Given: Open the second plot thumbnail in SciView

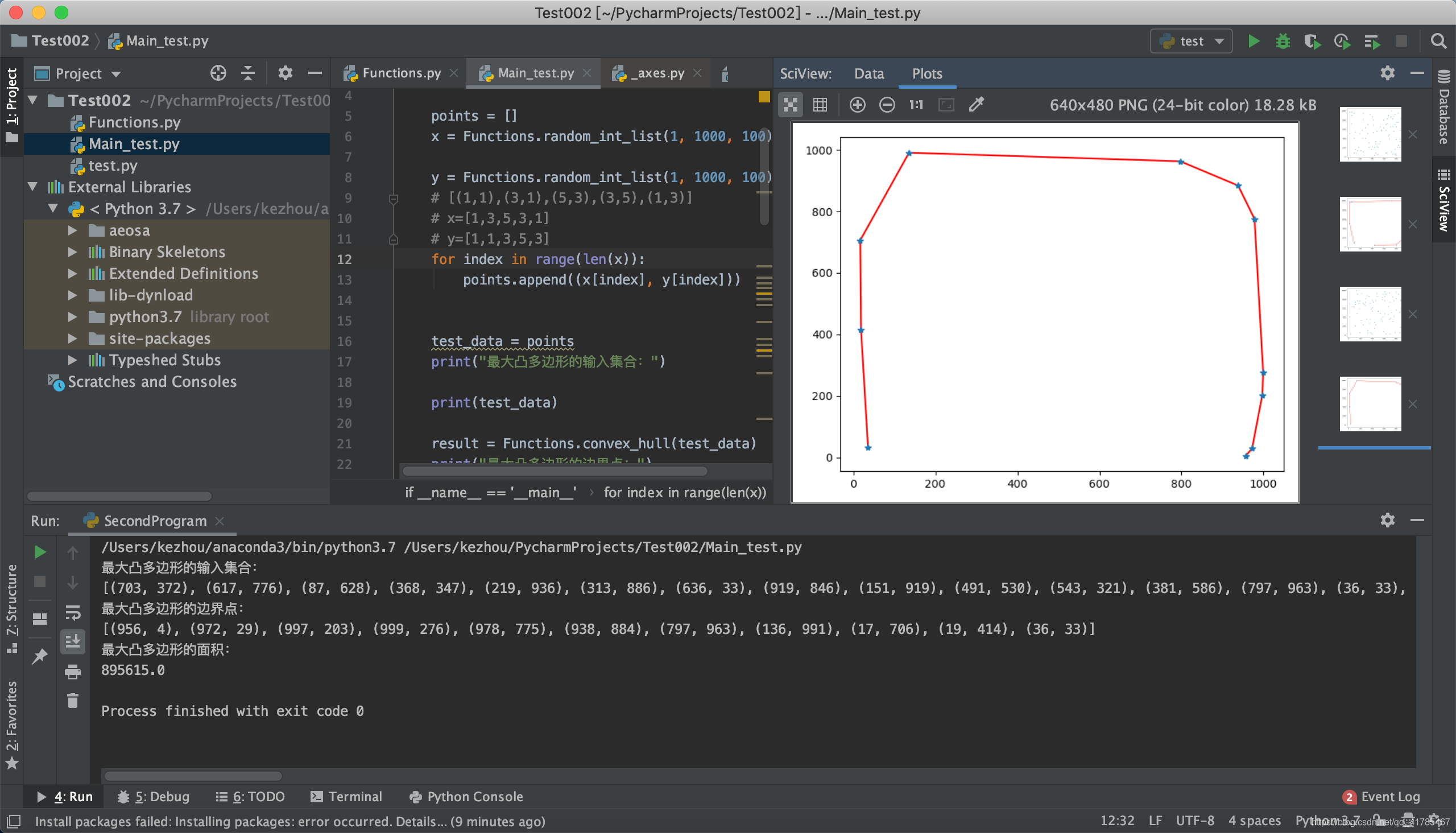Looking at the screenshot, I should 1370,223.
